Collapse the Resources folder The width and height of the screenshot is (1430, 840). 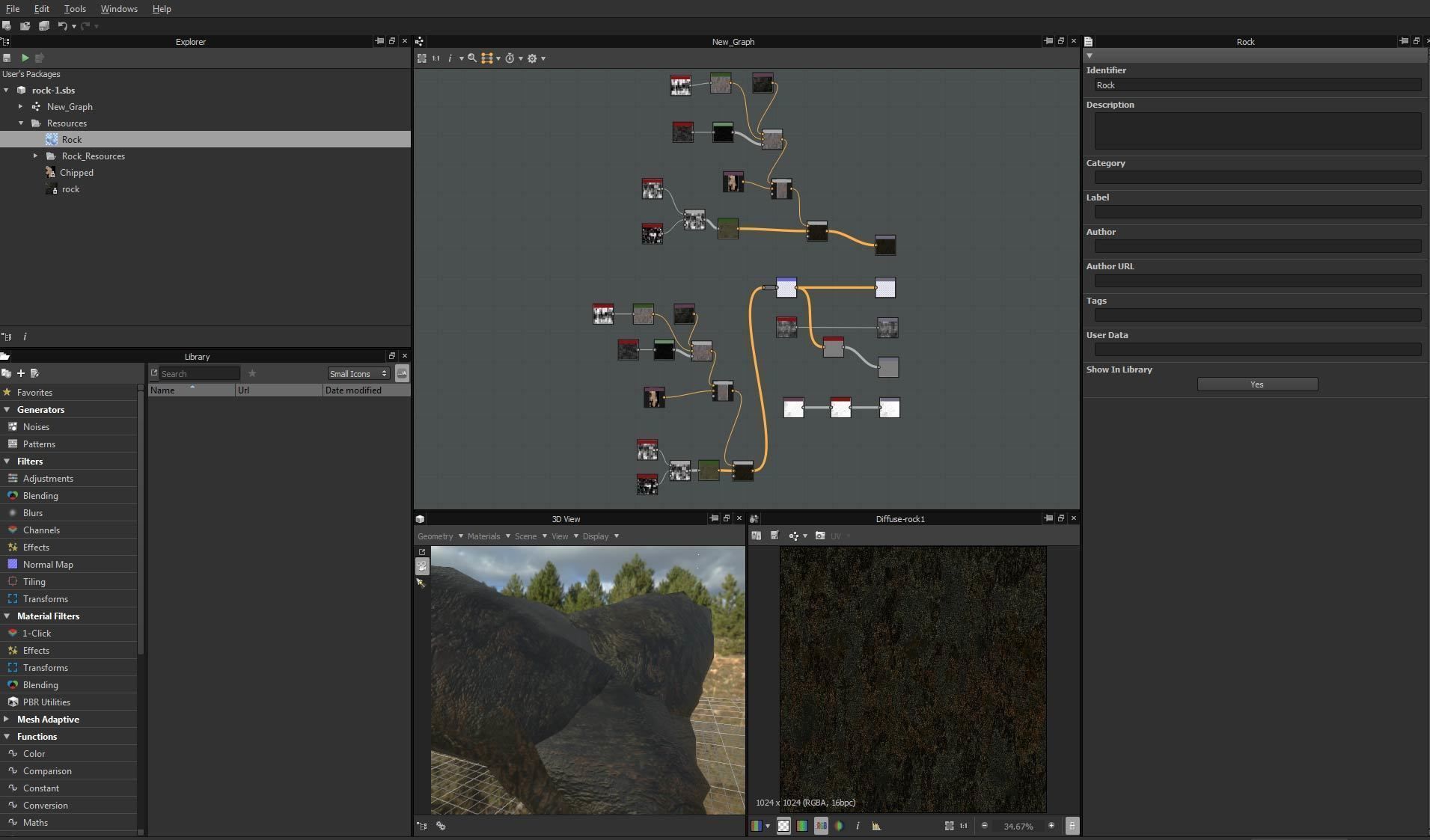[21, 123]
